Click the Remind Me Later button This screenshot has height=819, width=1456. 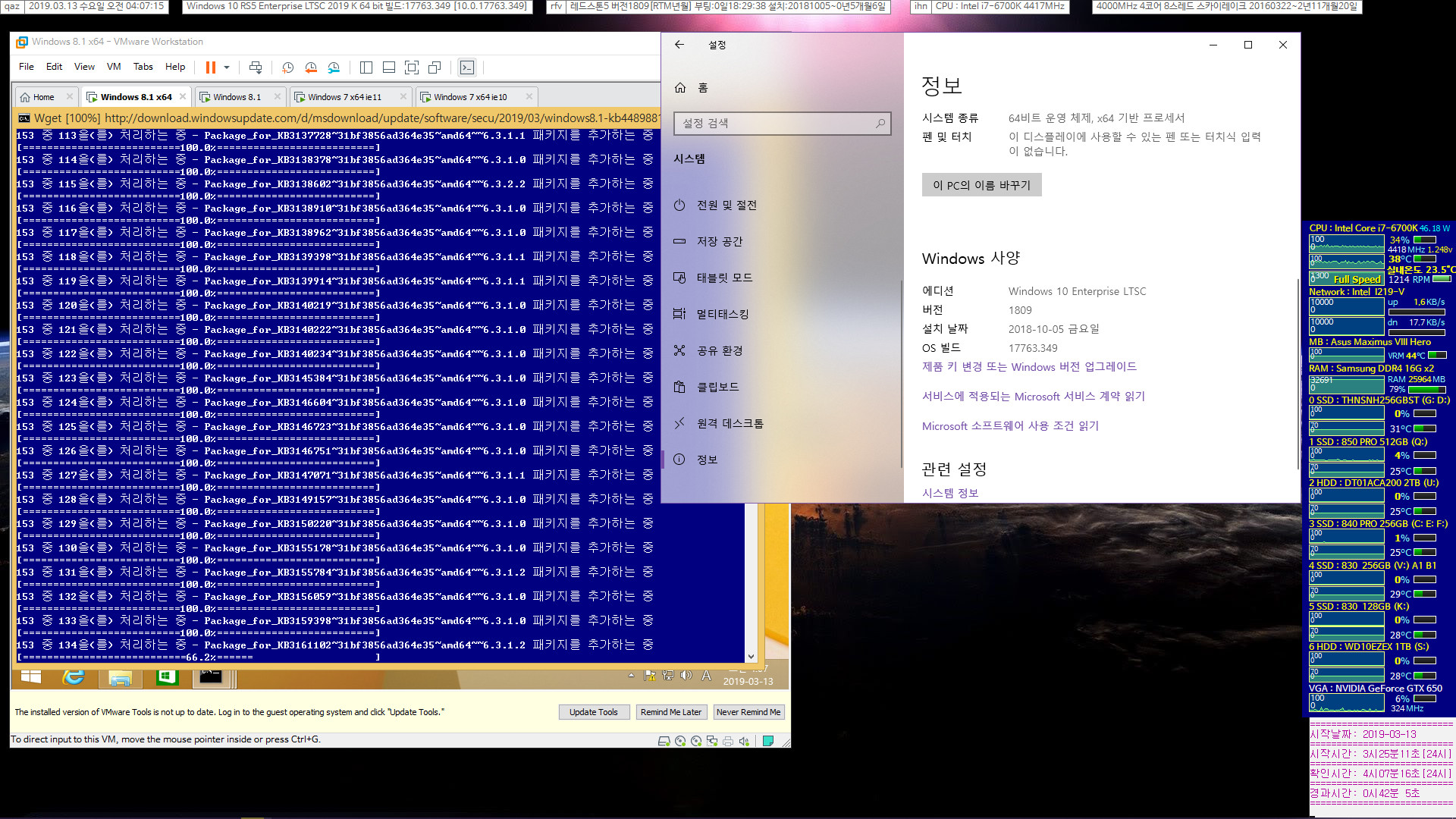(671, 712)
